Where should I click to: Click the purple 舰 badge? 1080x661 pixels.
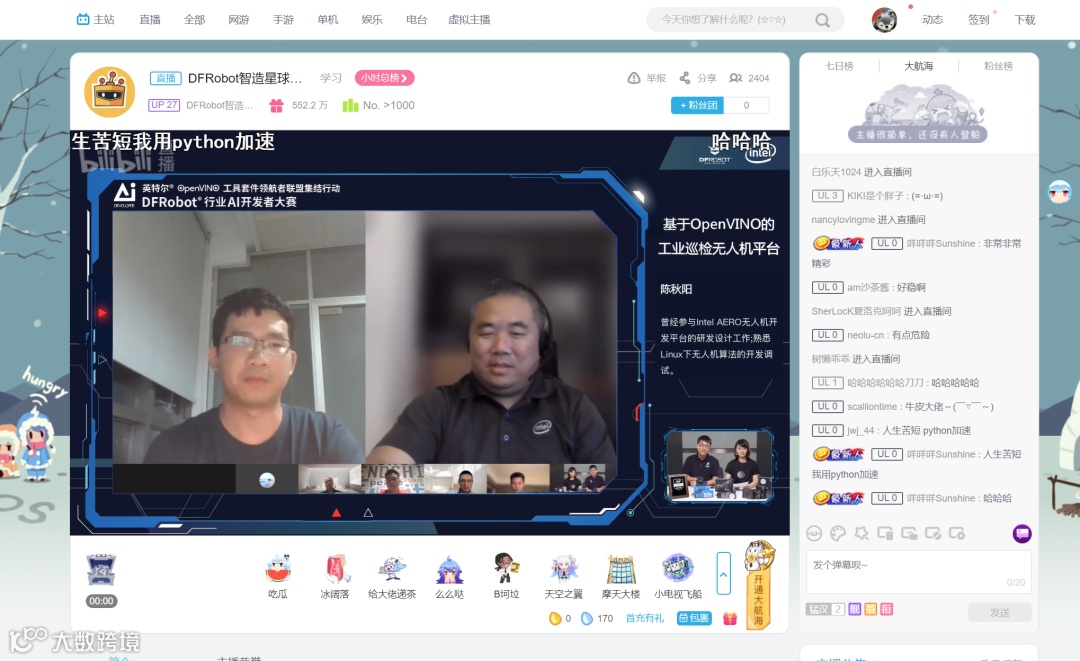tap(855, 609)
